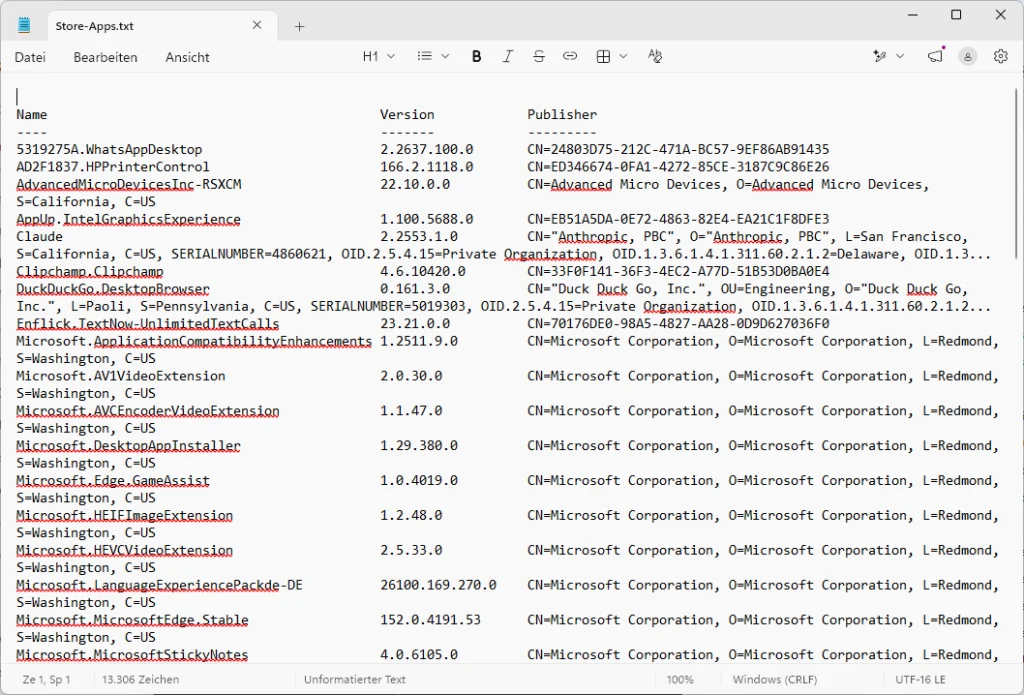Click the table insert icon
The width and height of the screenshot is (1024, 695).
pos(603,56)
